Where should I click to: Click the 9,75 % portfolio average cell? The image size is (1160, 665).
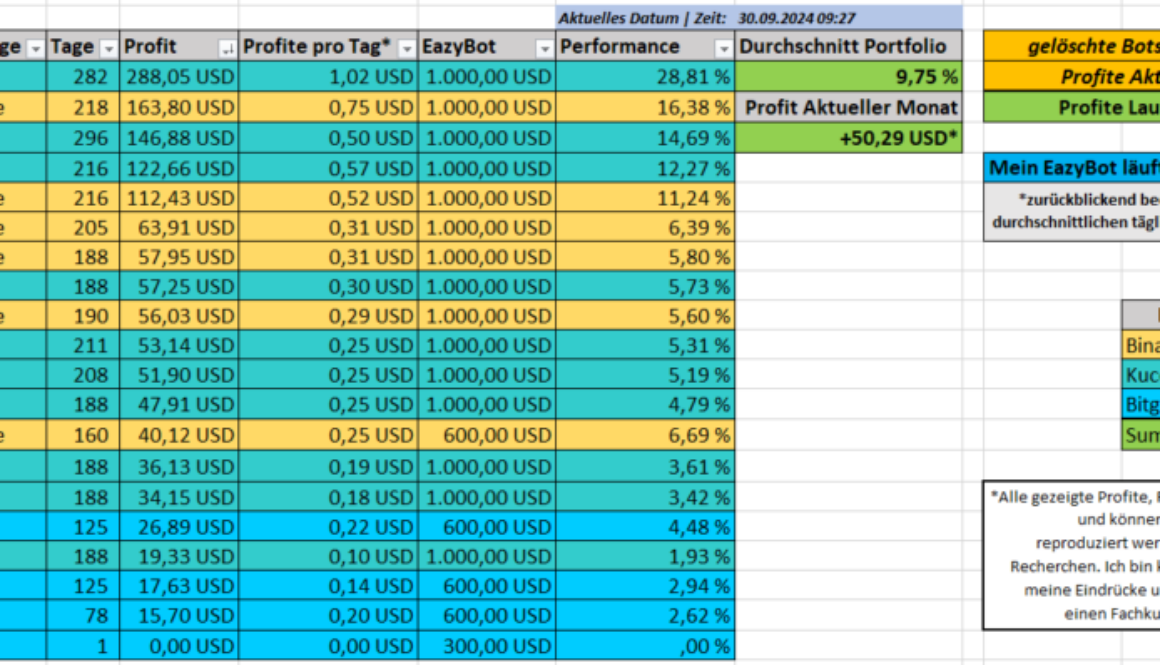[849, 77]
